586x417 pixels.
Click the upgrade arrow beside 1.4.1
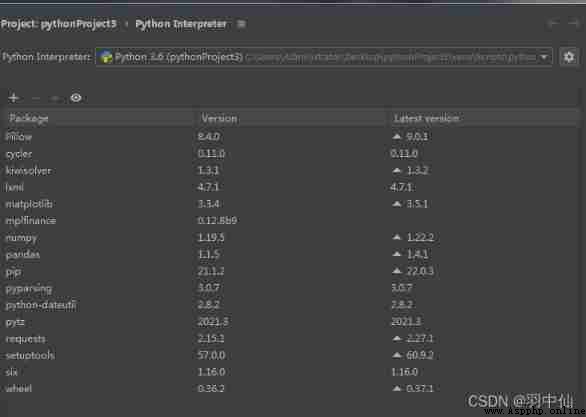[397, 254]
